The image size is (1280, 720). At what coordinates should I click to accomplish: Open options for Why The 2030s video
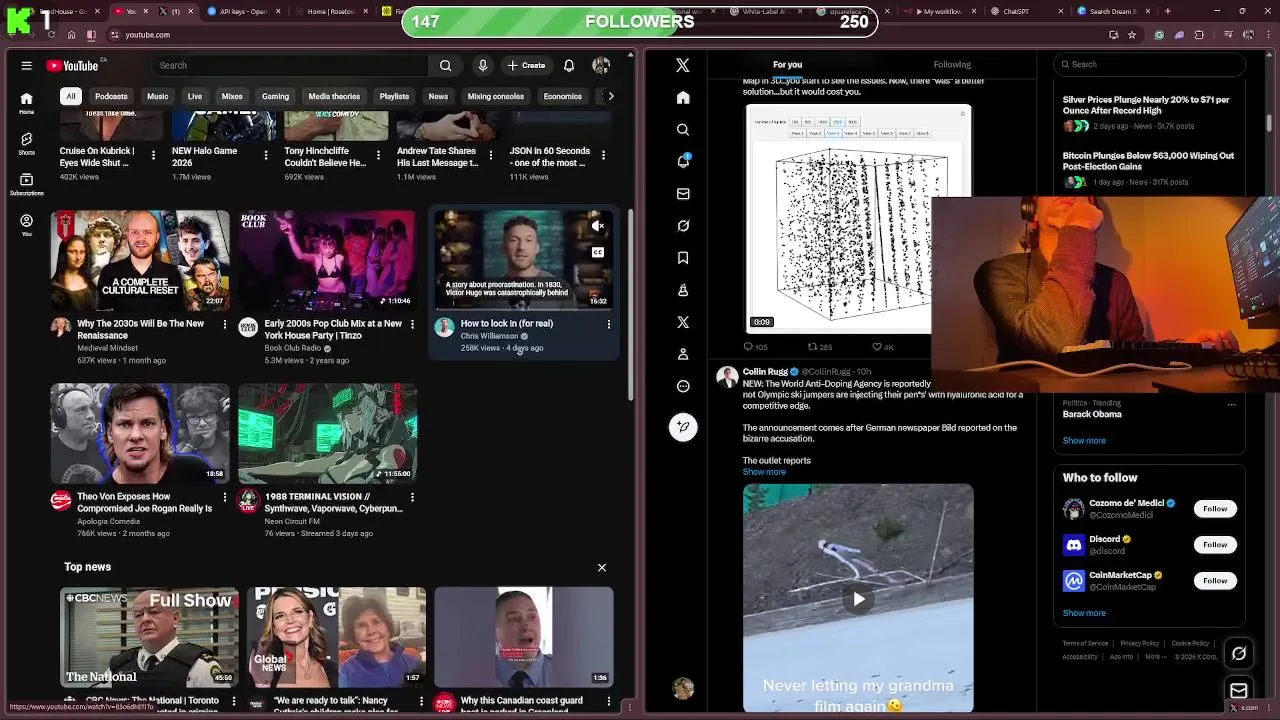tap(224, 324)
